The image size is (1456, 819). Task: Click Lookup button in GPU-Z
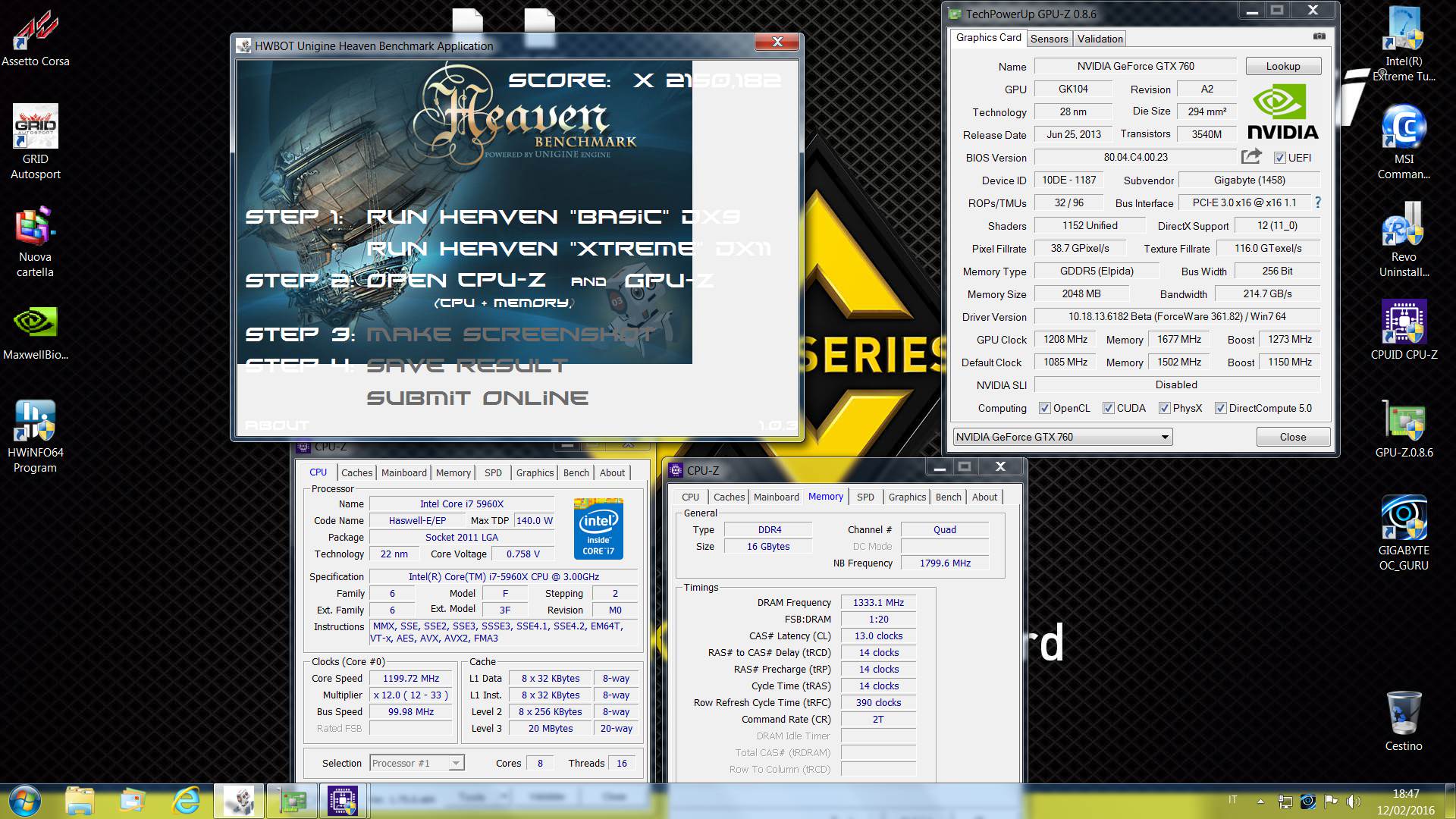pyautogui.click(x=1283, y=66)
